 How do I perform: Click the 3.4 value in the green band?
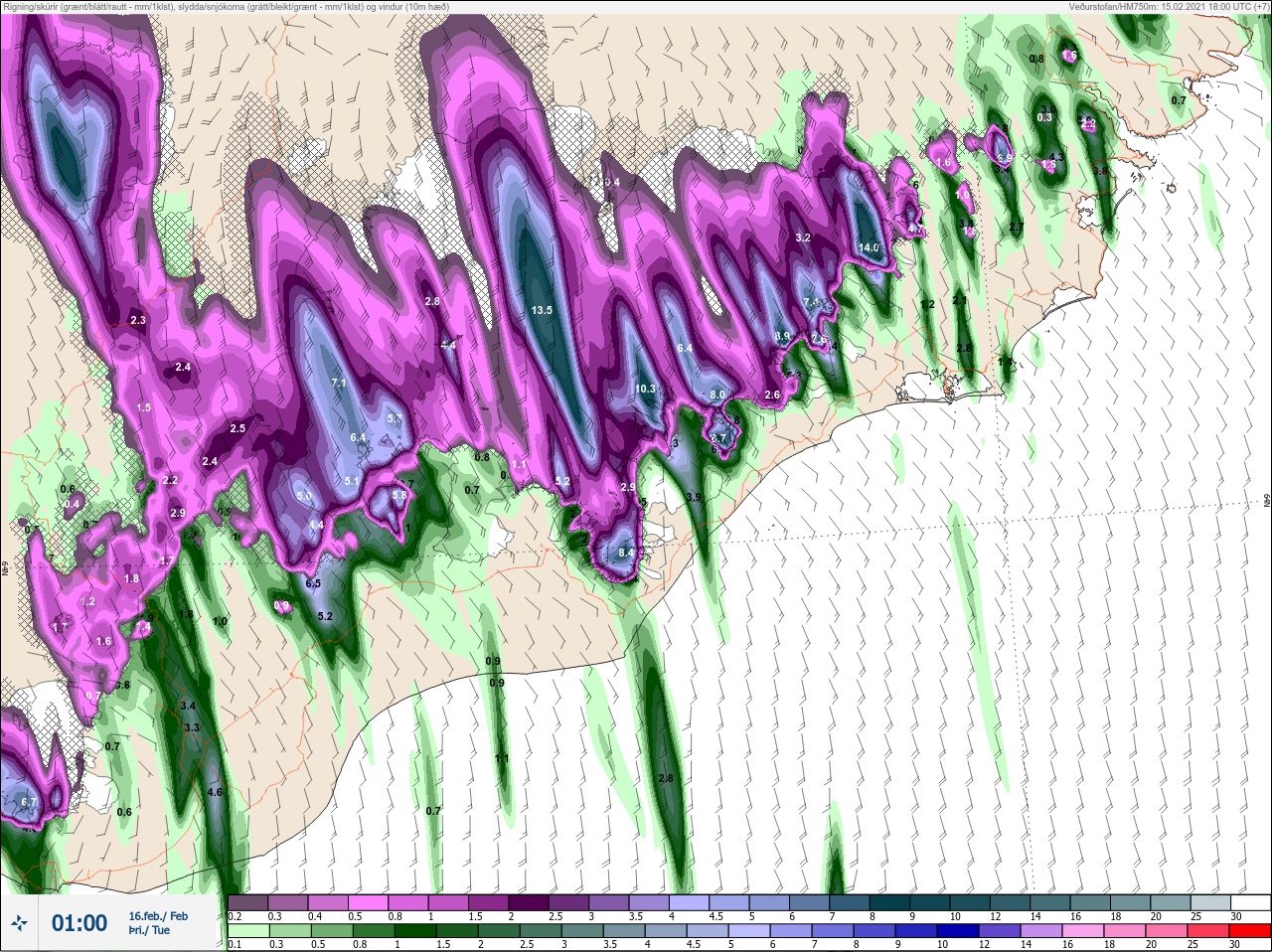[x=188, y=706]
